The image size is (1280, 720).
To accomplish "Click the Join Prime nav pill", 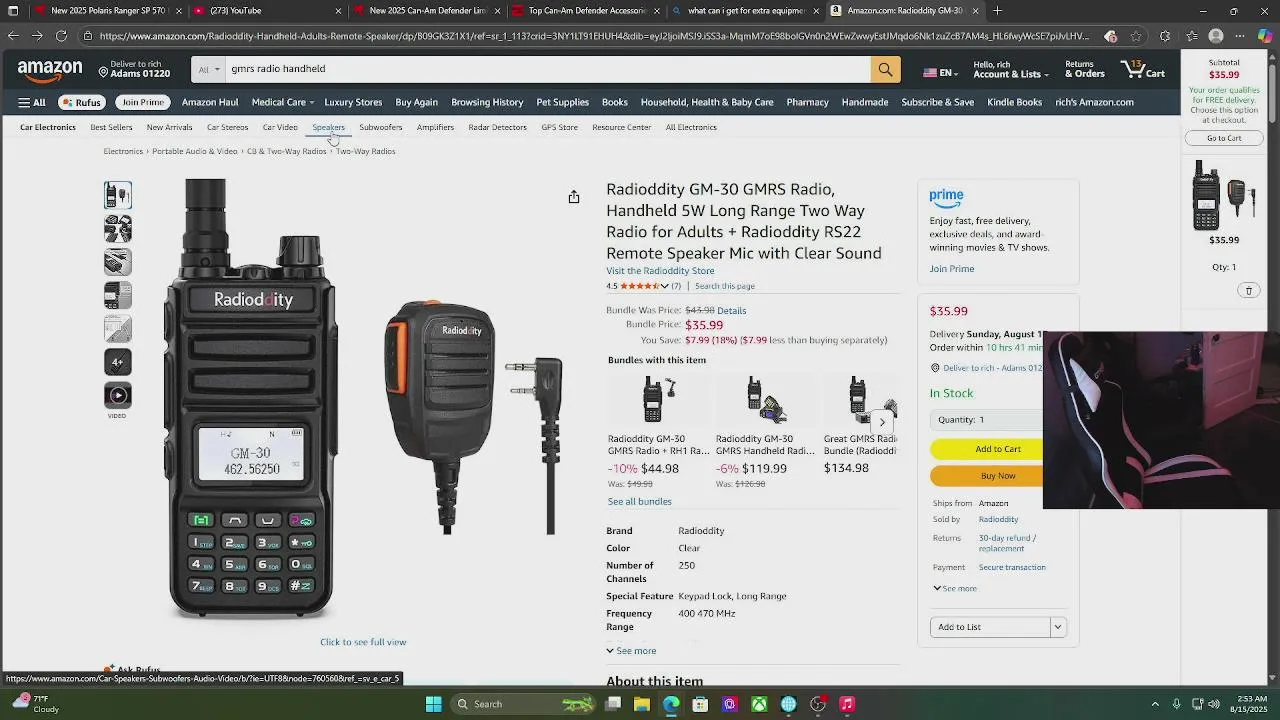I will [142, 102].
